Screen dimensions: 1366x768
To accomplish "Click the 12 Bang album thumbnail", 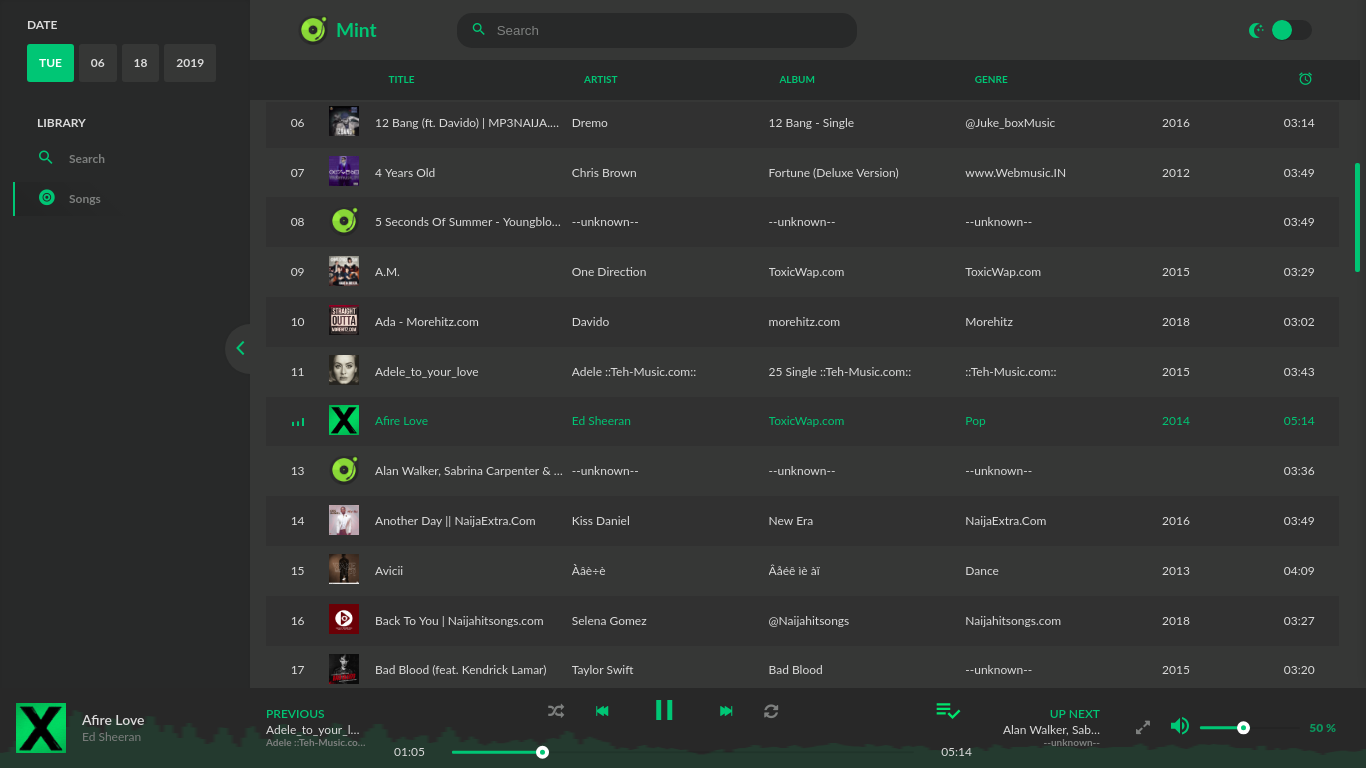I will pos(344,122).
